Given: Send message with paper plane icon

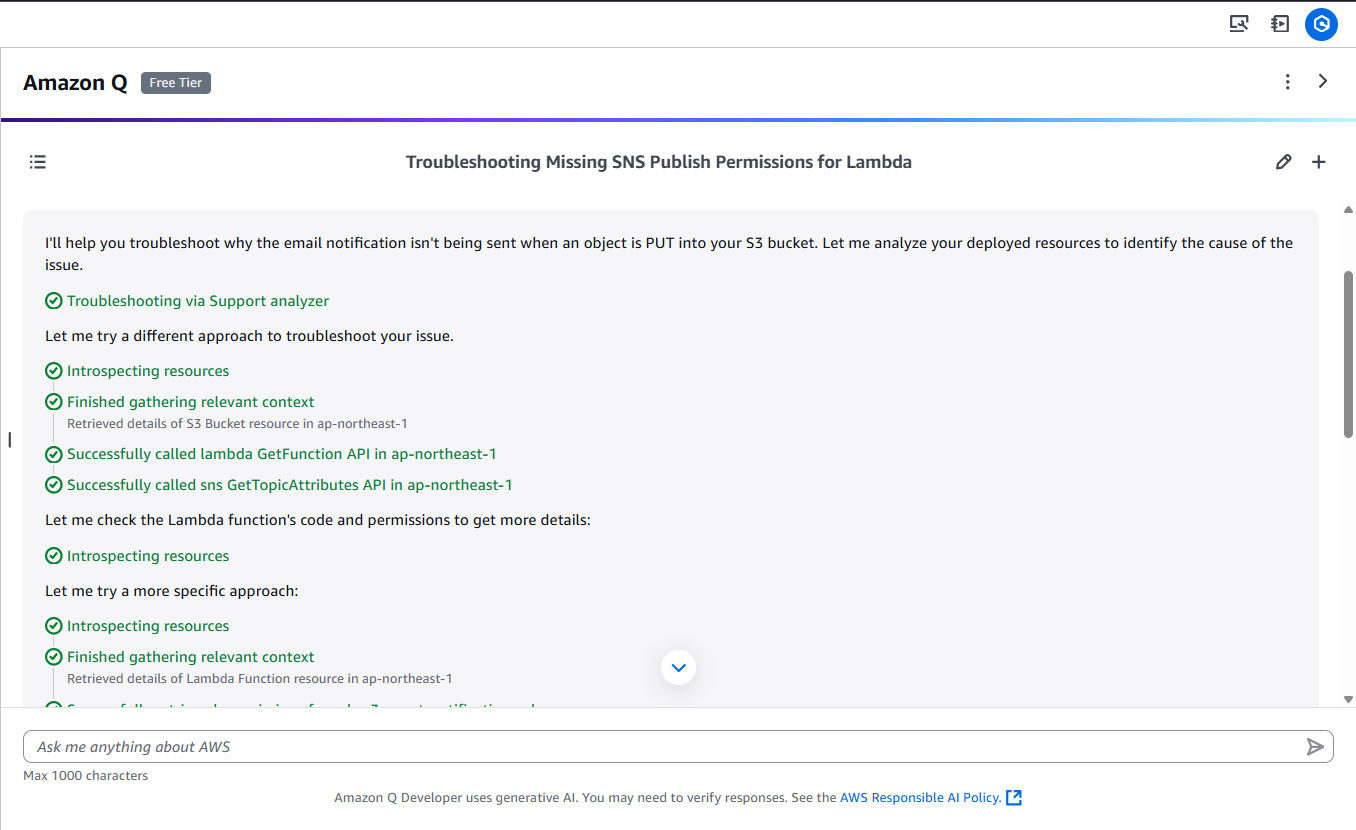Looking at the screenshot, I should click(x=1315, y=747).
